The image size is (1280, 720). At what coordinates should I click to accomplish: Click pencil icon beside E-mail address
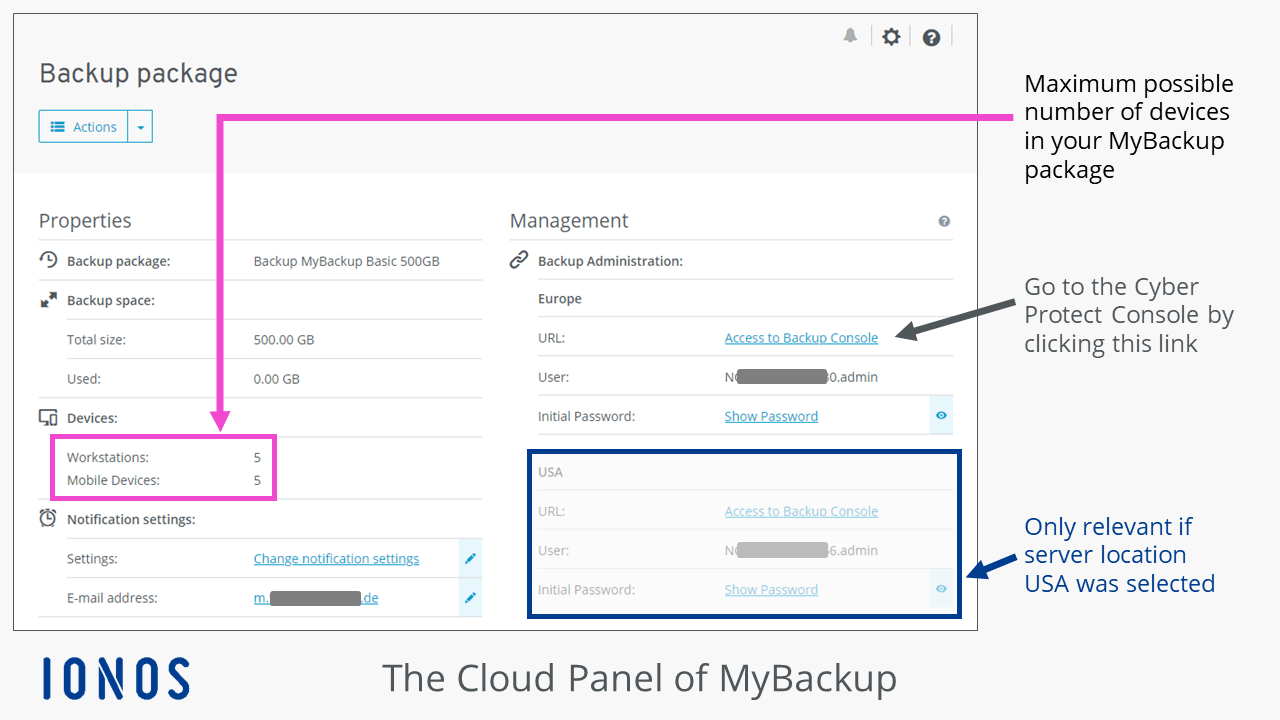coord(470,598)
